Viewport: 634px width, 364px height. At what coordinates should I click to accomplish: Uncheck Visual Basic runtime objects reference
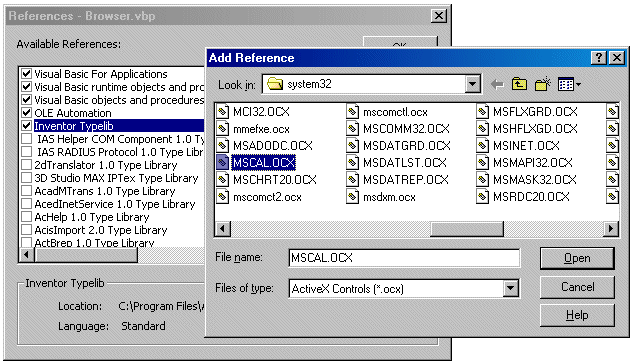27,87
